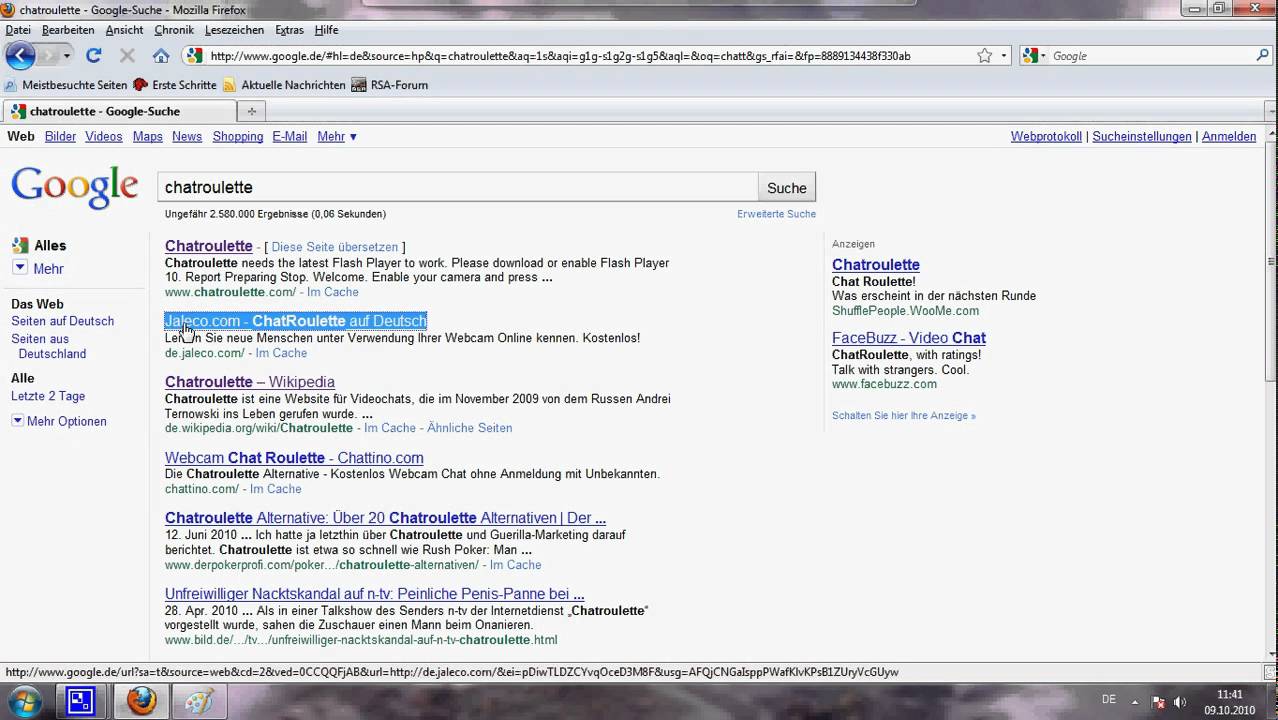Open Unfreiwilliger Nacktskandal auf n-tv result

point(375,594)
